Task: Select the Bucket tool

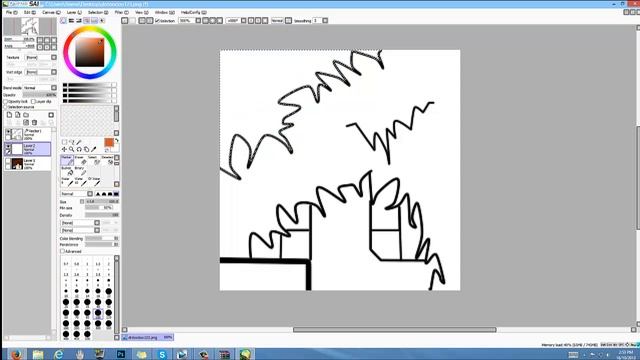Action: coord(67,171)
